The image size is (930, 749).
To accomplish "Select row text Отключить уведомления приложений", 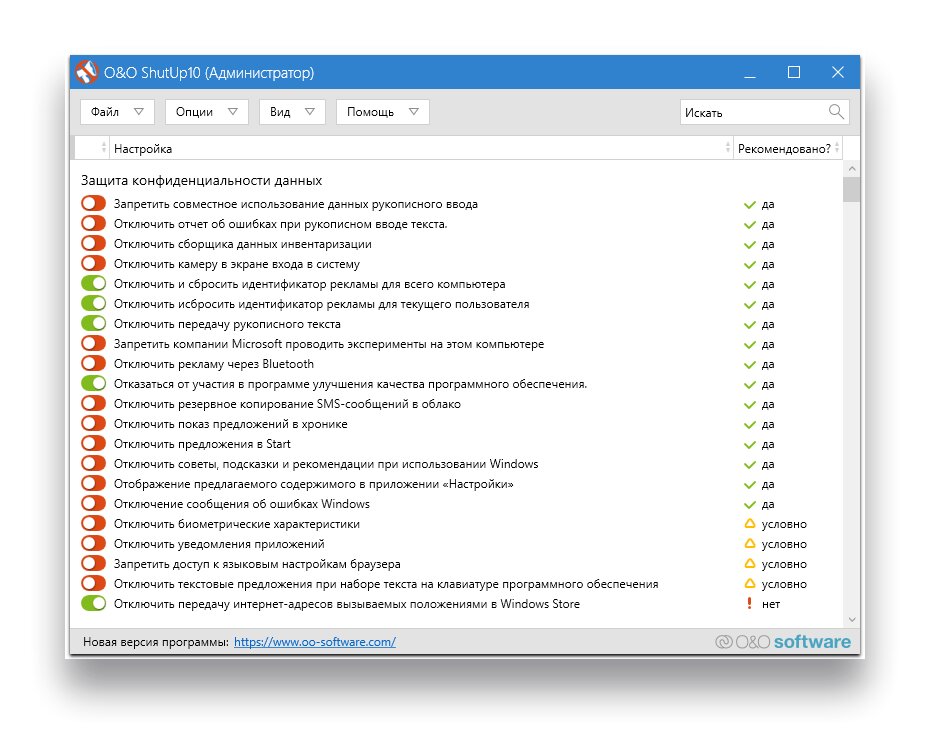I will point(219,544).
